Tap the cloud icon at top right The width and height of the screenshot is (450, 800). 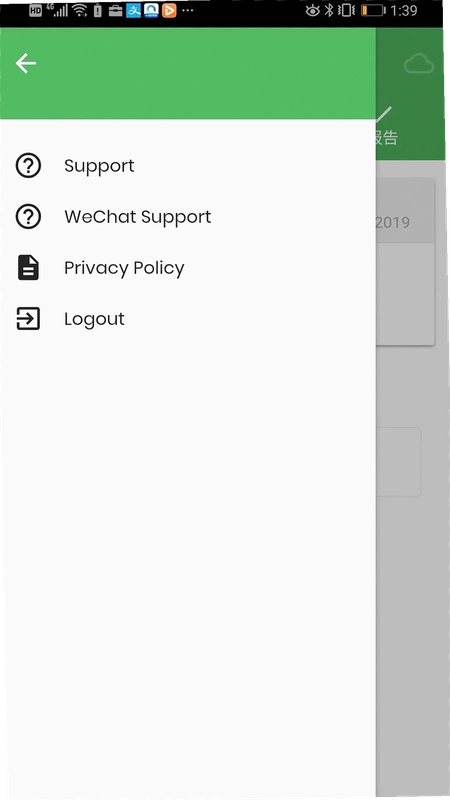tap(419, 65)
